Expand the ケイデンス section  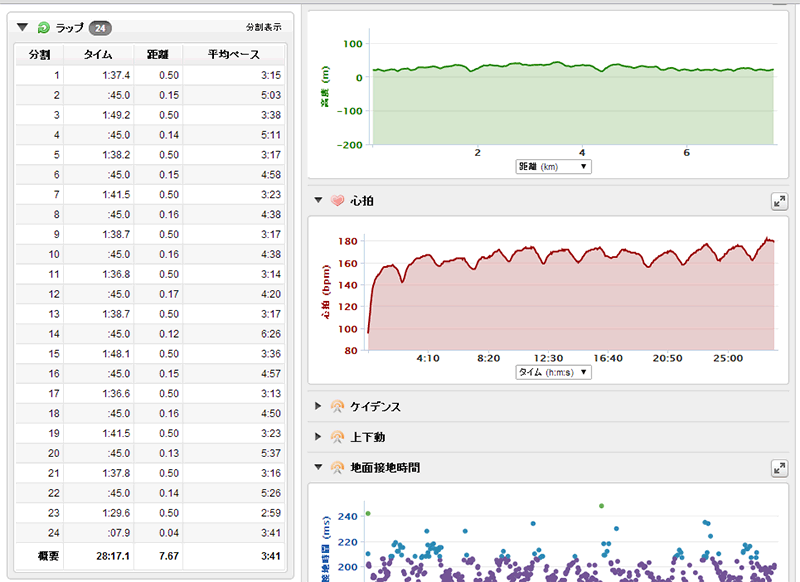pos(319,406)
